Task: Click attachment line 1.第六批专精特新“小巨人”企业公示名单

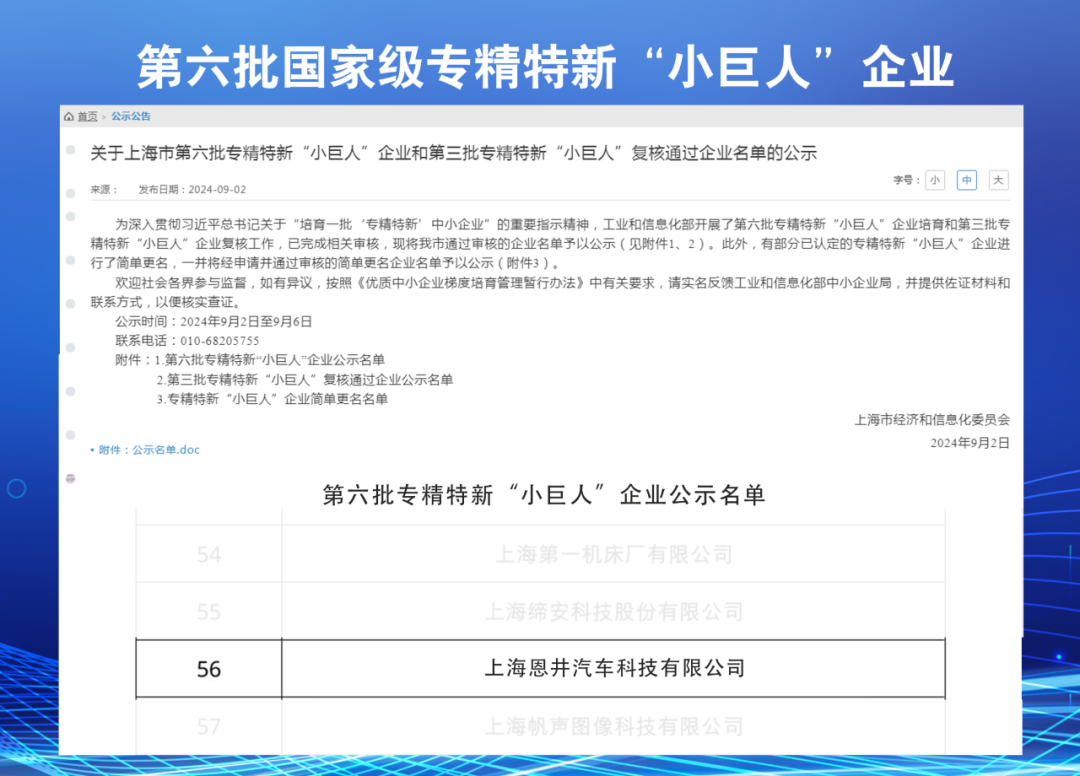Action: click(x=269, y=360)
